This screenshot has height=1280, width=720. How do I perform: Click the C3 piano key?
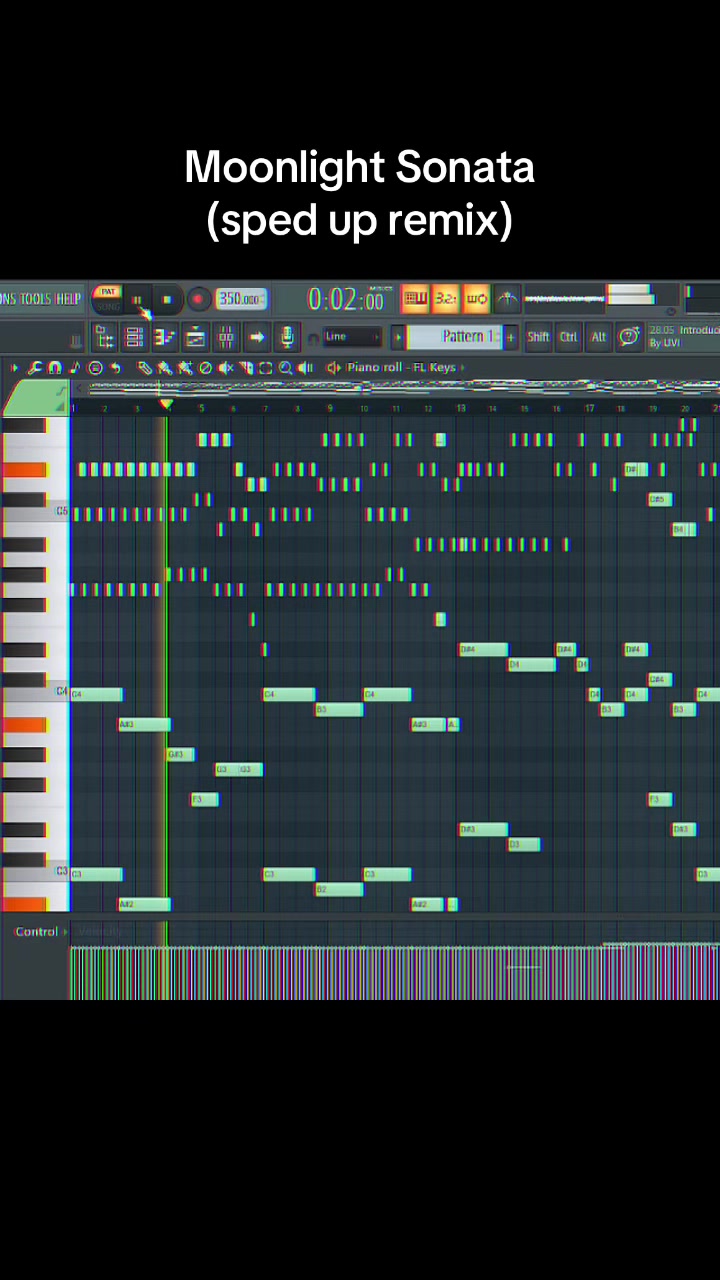pos(36,872)
